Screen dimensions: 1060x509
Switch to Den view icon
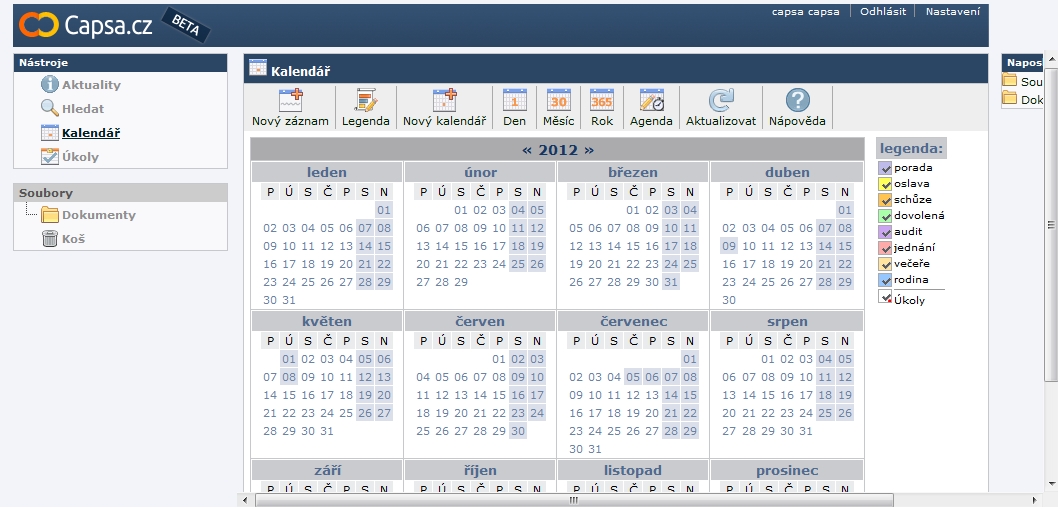point(514,100)
